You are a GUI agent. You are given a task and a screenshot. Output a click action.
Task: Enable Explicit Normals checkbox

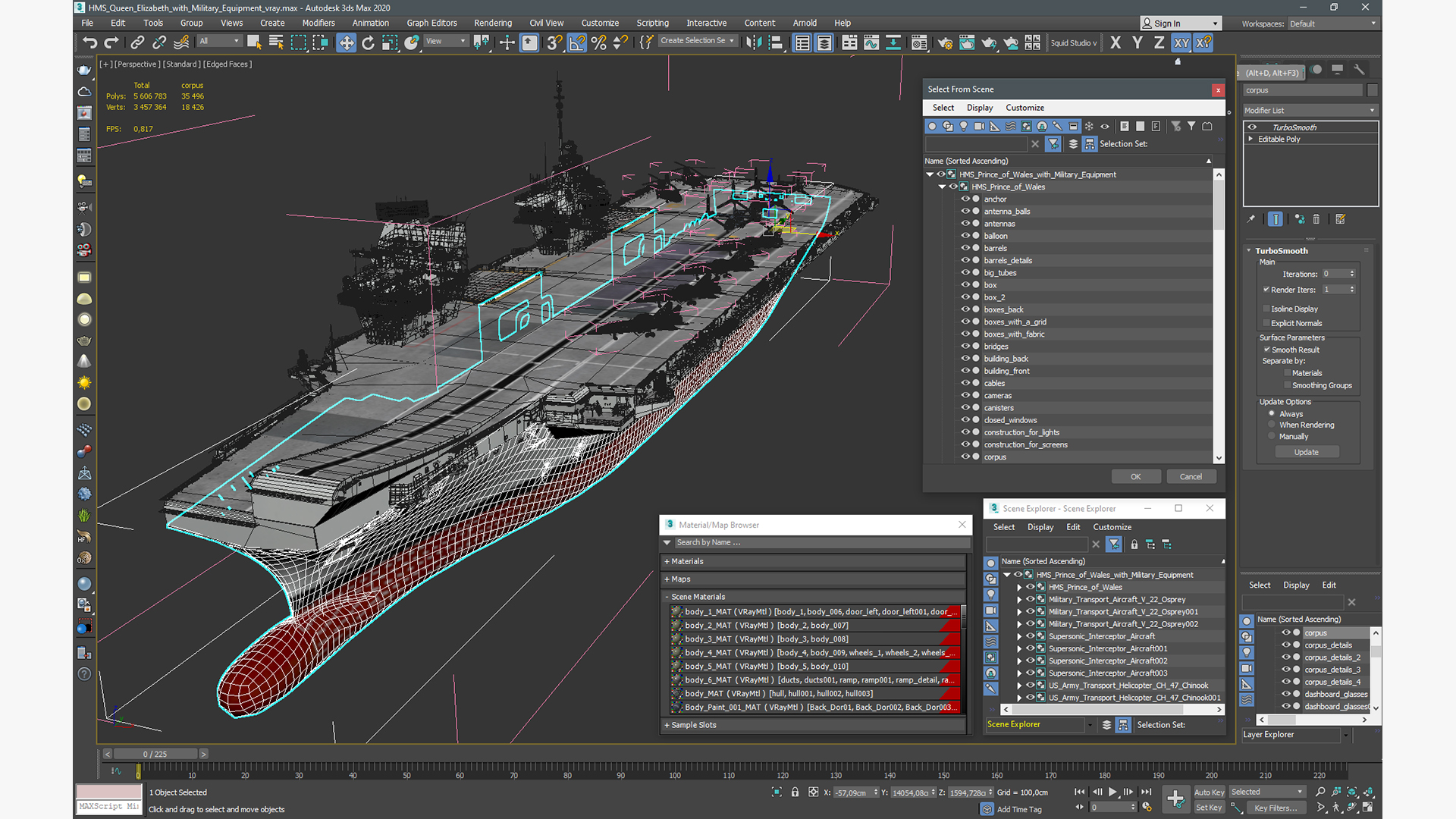1266,323
